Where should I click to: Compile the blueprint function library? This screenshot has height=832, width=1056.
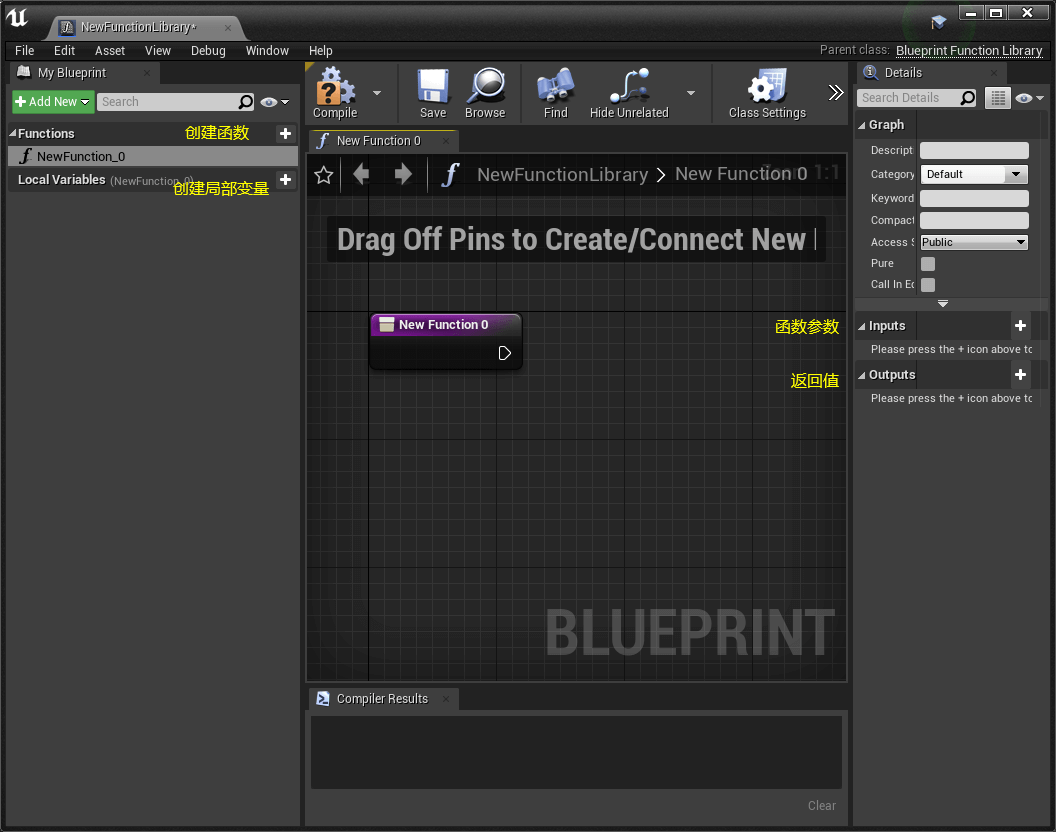coord(335,93)
